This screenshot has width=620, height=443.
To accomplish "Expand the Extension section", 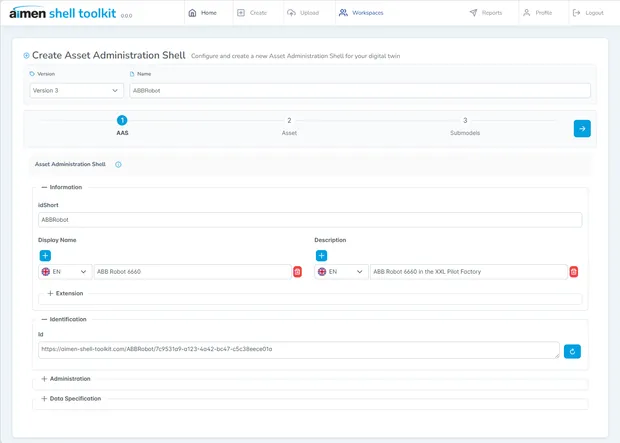I will pos(65,293).
